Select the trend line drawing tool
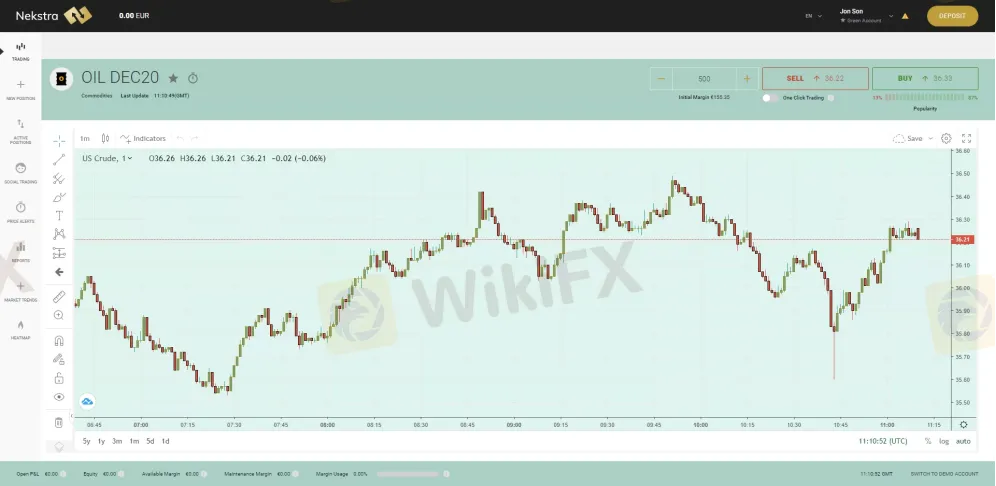Screen dimensions: 996x486 [x=59, y=159]
